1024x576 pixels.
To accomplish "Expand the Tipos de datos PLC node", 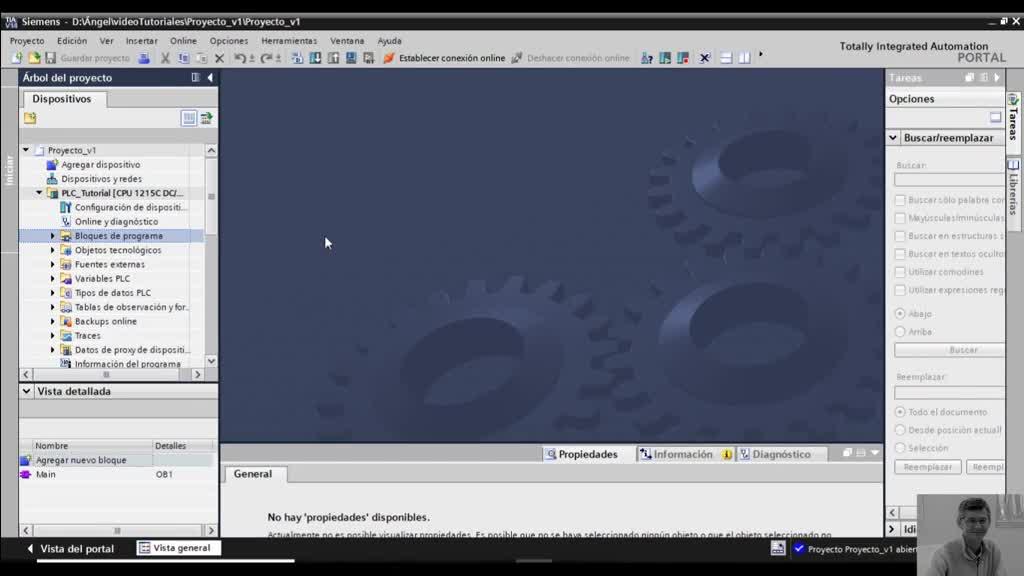I will click(x=53, y=293).
